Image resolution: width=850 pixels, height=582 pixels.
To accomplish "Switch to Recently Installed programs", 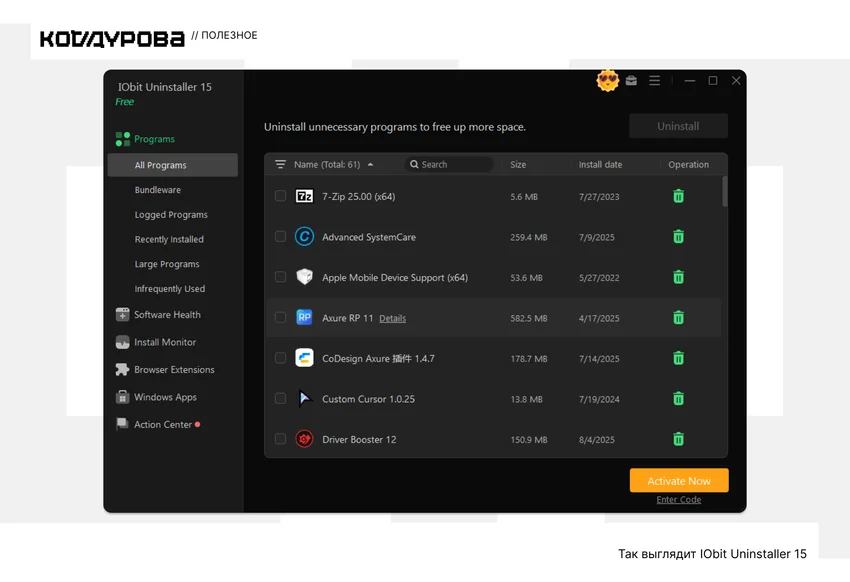I will [x=169, y=239].
